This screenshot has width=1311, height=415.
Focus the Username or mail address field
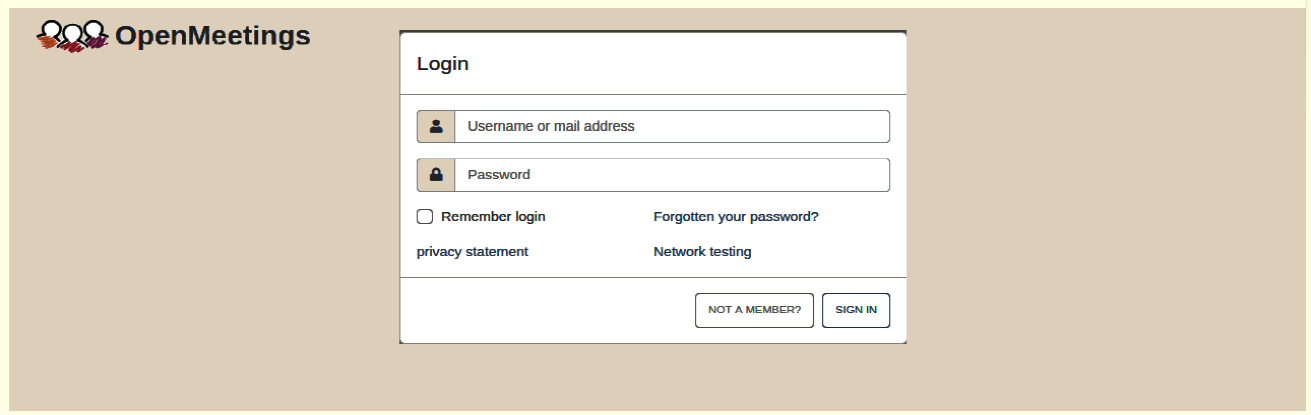(x=671, y=127)
